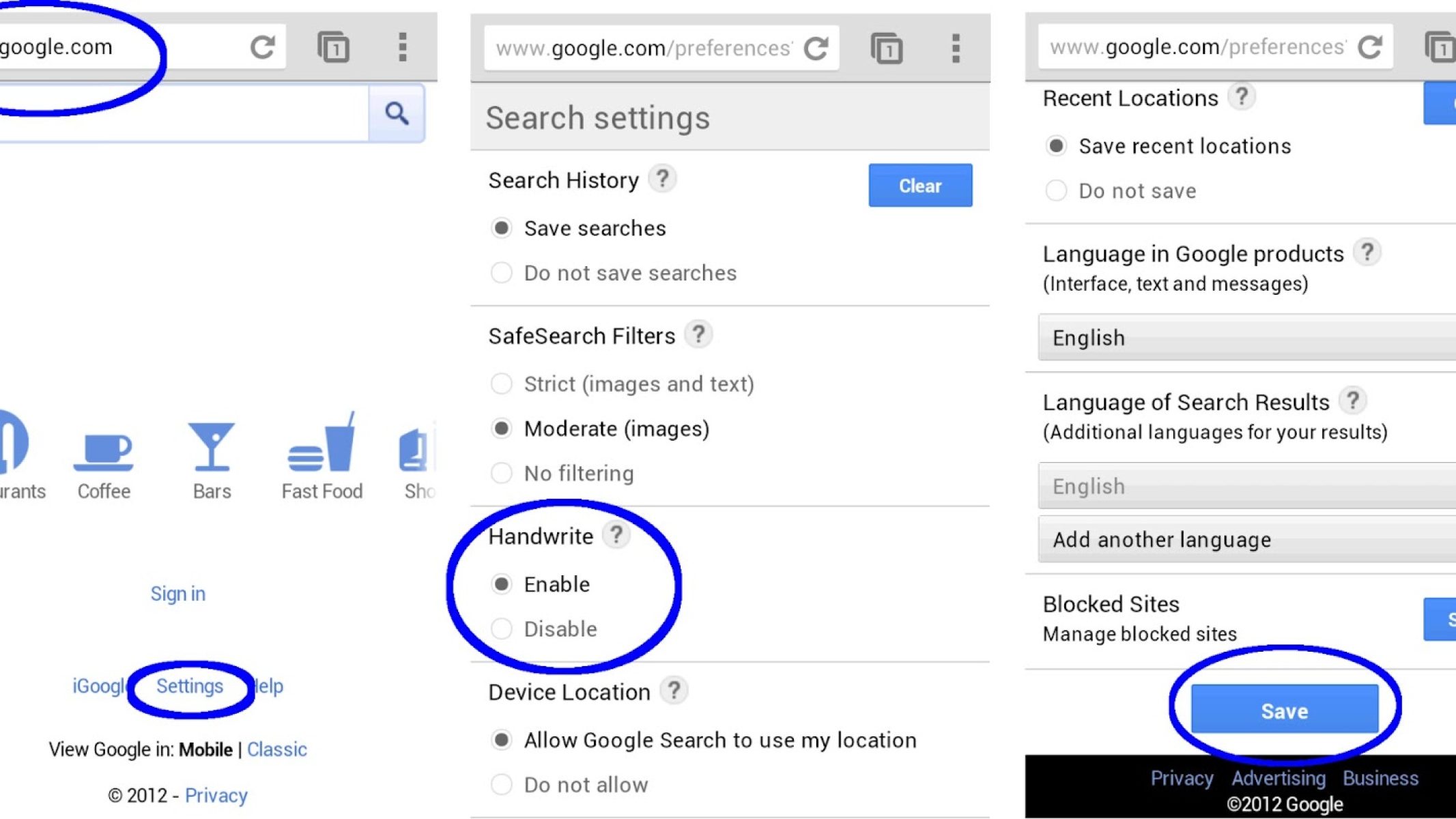Select the Do not save searches option
Image resolution: width=1456 pixels, height=819 pixels.
coord(502,273)
